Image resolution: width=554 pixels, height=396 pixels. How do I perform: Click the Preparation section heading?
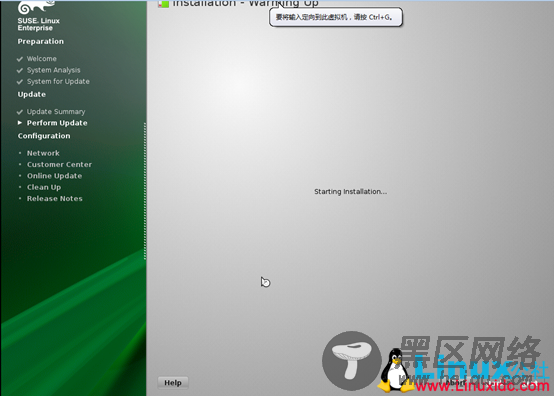tap(41, 41)
